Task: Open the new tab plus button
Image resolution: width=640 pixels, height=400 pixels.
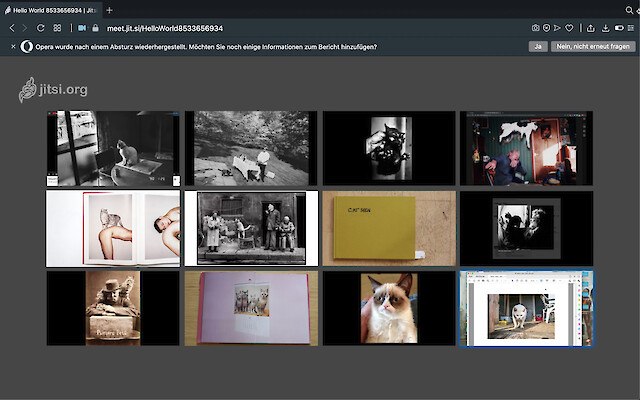Action: tap(109, 9)
